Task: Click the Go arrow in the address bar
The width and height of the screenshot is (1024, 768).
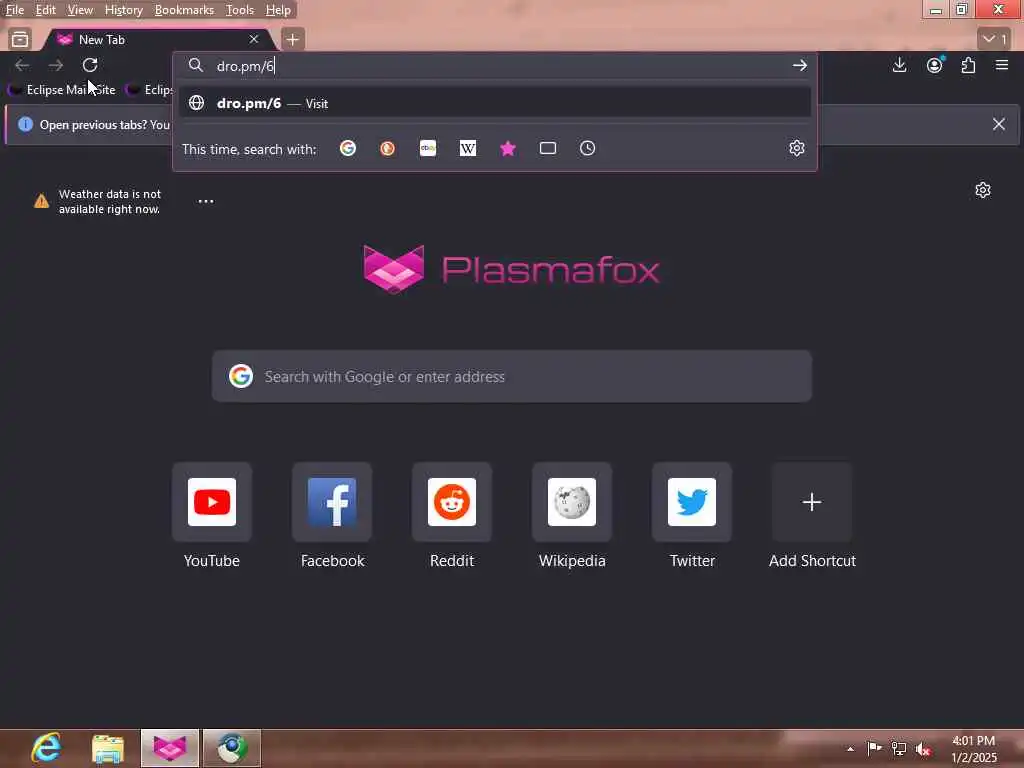Action: [799, 65]
